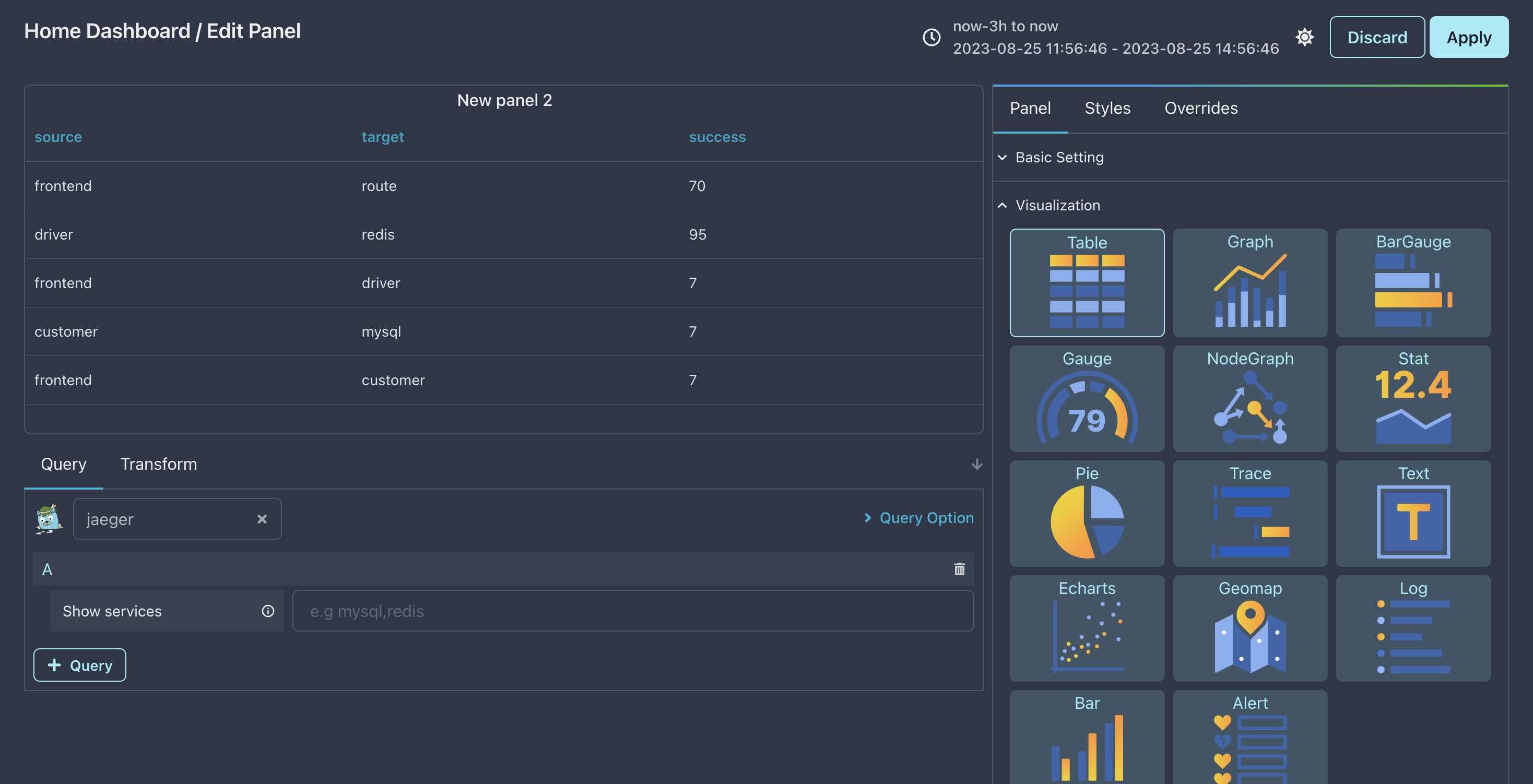Apply panel changes
Viewport: 1533px width, 784px height.
pos(1469,37)
